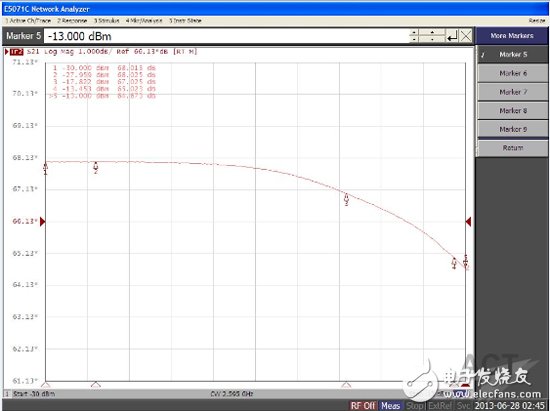
Task: Open the Response menu
Action: click(x=72, y=21)
